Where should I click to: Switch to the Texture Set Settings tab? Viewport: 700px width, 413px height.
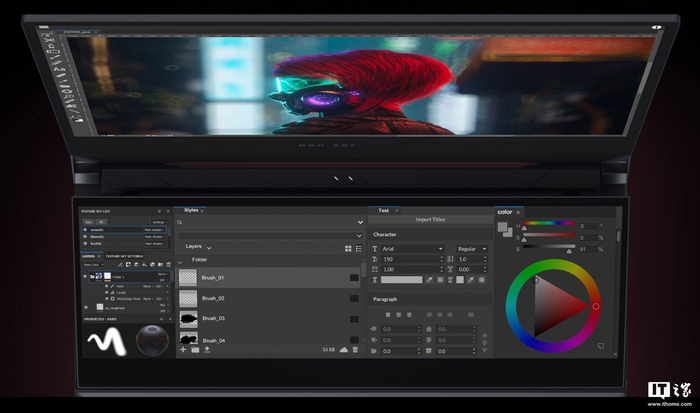[124, 256]
